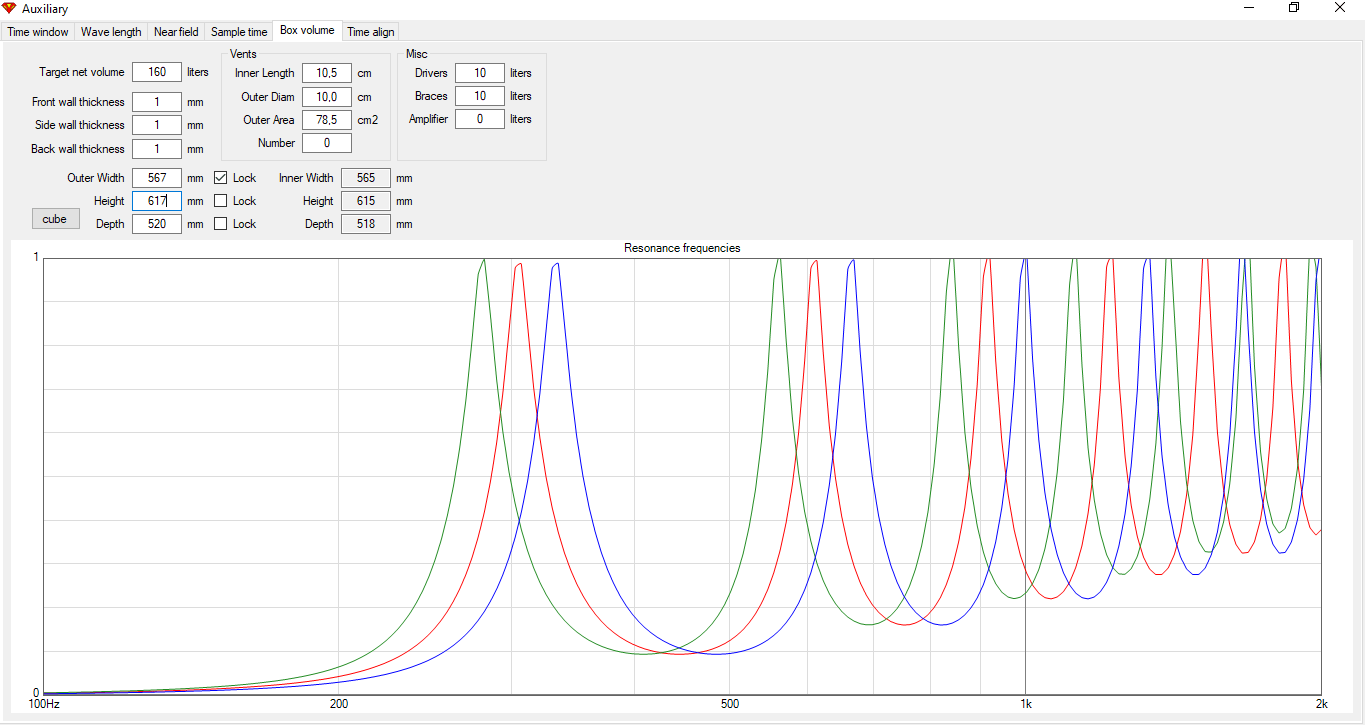This screenshot has height=725, width=1365.
Task: Click the Target net volume field
Action: (157, 72)
